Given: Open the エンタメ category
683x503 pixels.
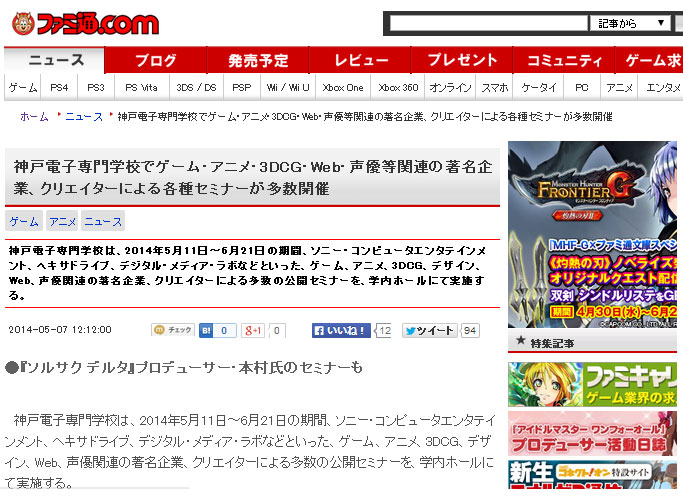Looking at the screenshot, I should pyautogui.click(x=661, y=88).
